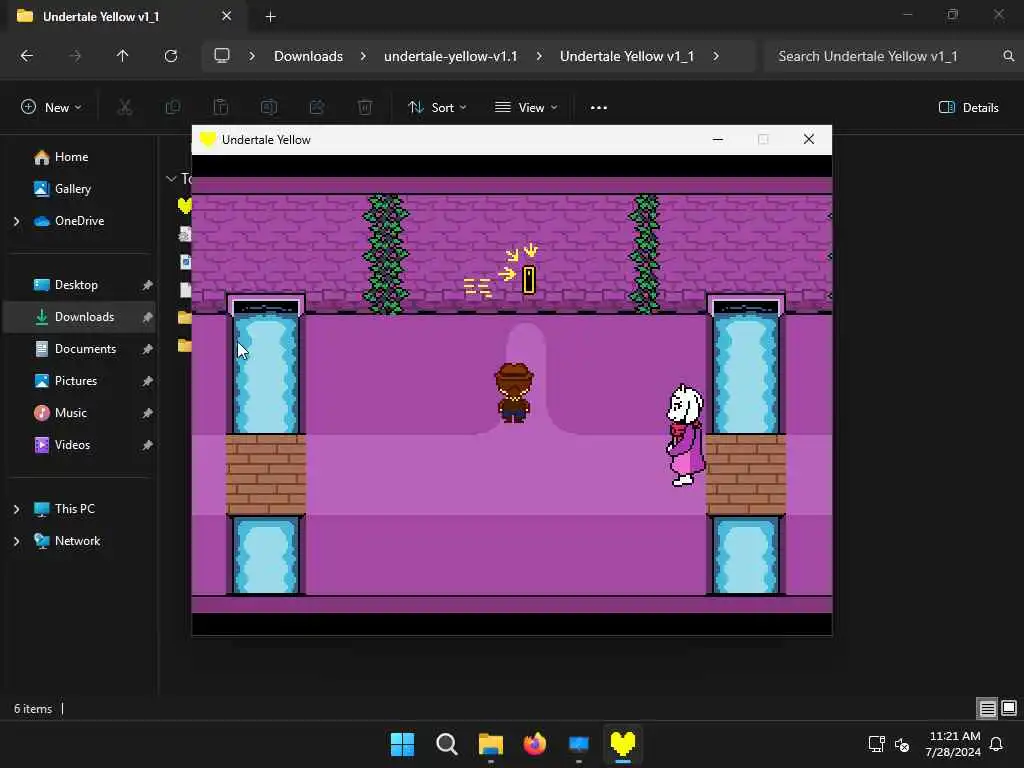The image size is (1024, 768).
Task: Expand chevron before Downloads in breadcrumb
Action: [x=251, y=56]
